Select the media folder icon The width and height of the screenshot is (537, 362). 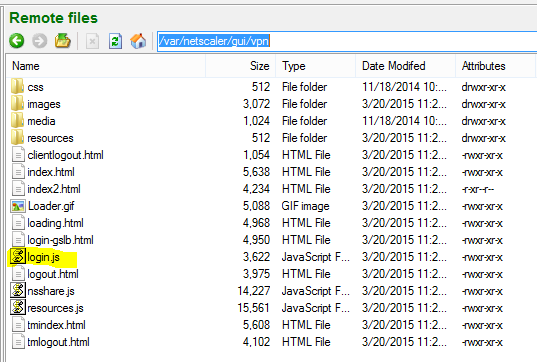17,121
